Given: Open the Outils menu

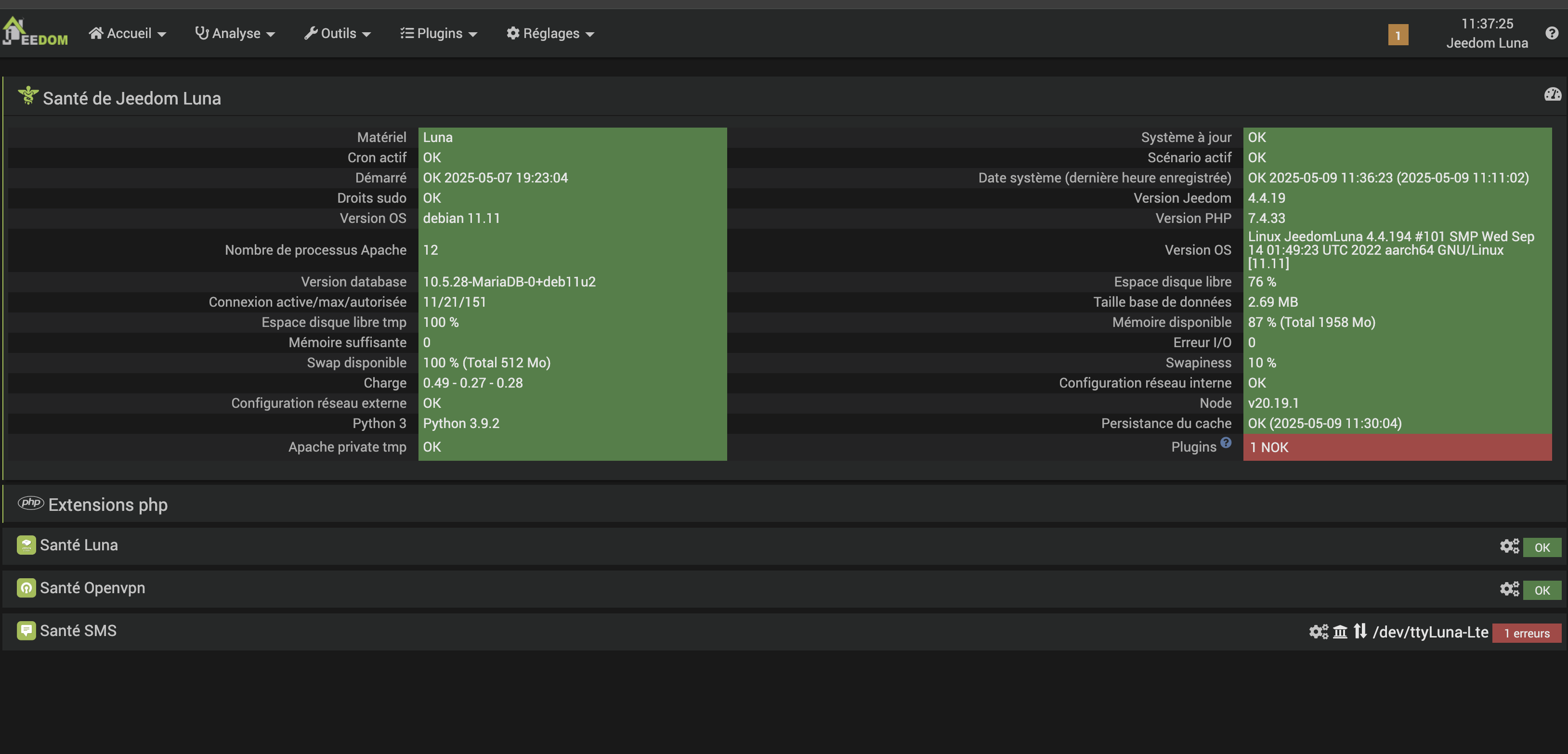Looking at the screenshot, I should (x=337, y=34).
